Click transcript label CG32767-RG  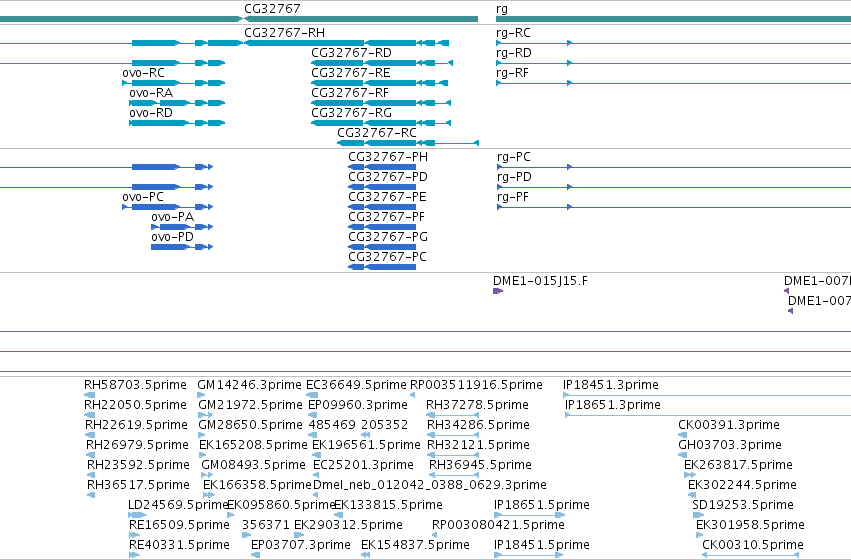351,113
